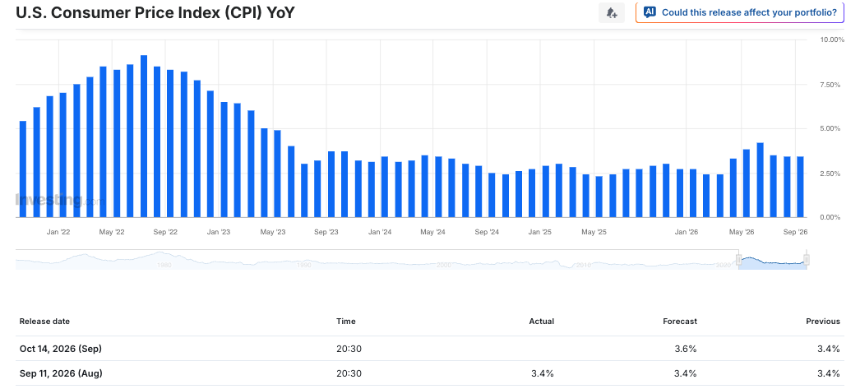Click the 10.00% y-axis label
860x389 pixels.
(x=832, y=40)
